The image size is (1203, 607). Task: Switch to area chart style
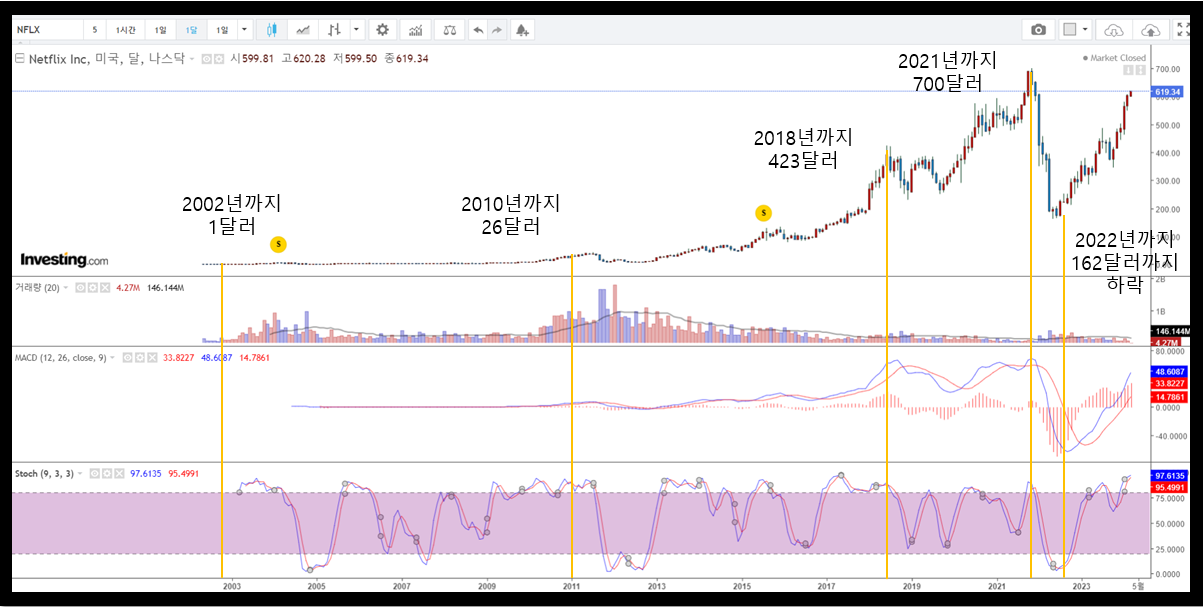(x=302, y=30)
